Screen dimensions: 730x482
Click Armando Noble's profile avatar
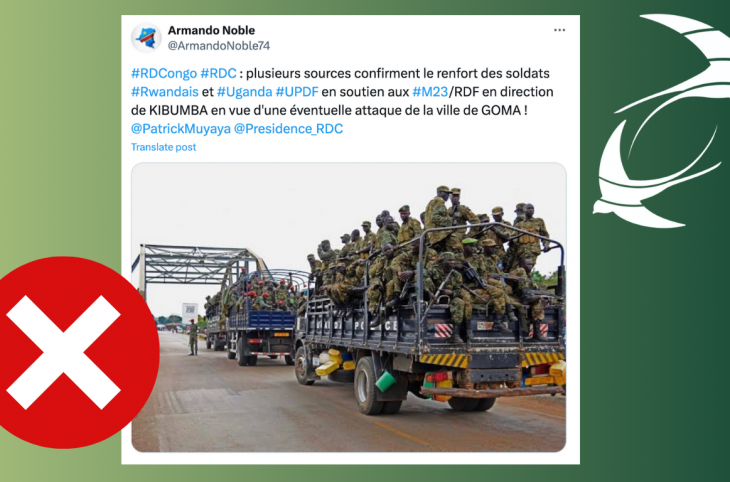[x=146, y=38]
